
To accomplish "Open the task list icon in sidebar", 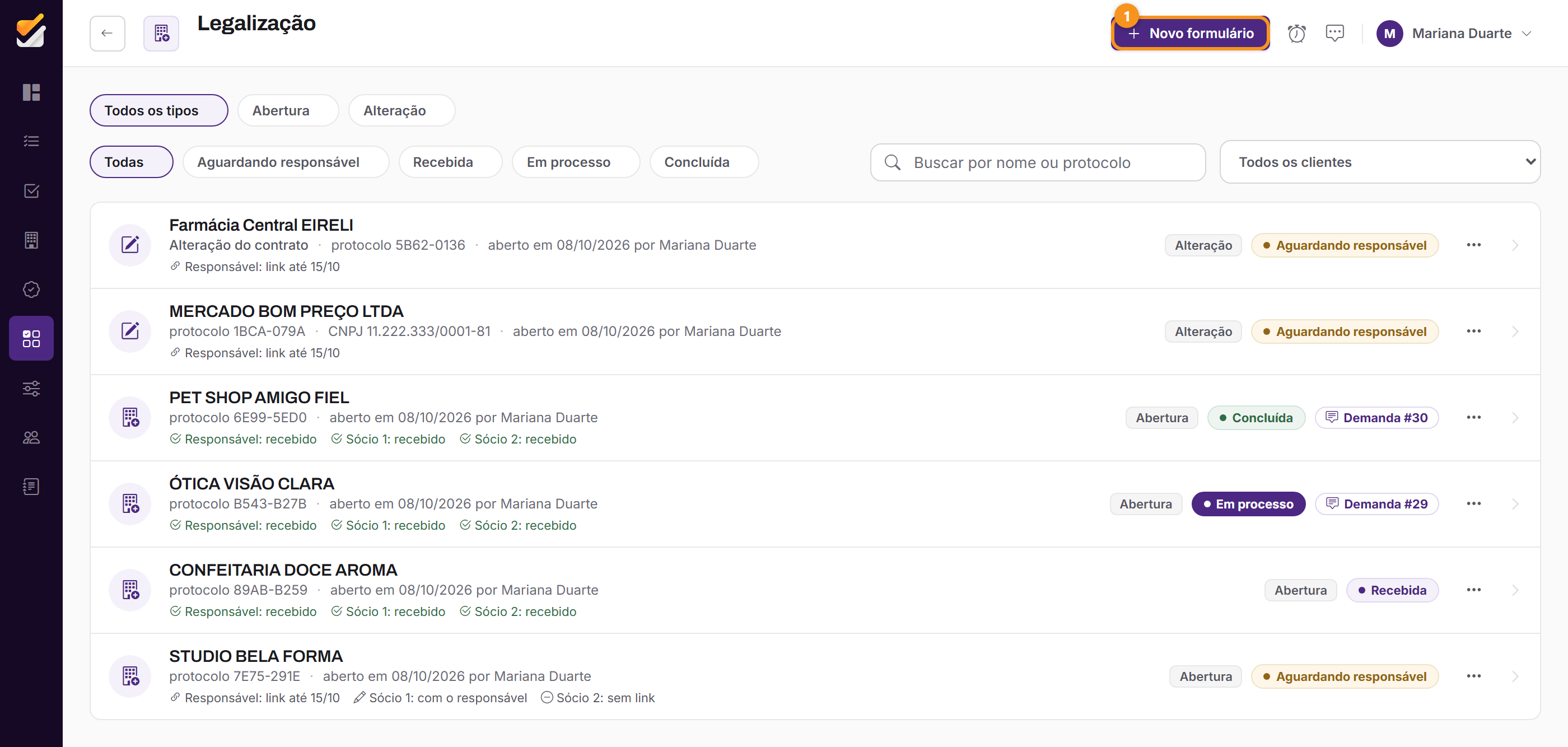I will coord(31,141).
